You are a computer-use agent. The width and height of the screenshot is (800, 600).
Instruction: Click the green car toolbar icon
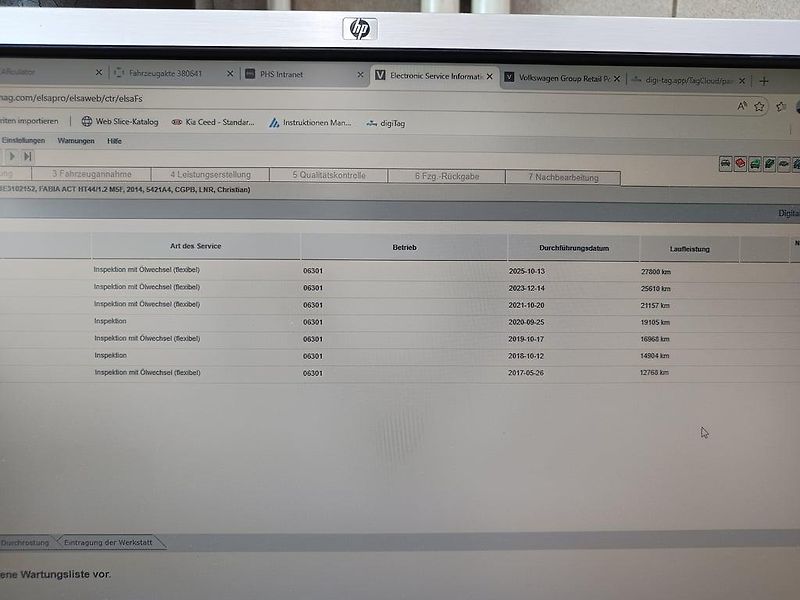(755, 164)
